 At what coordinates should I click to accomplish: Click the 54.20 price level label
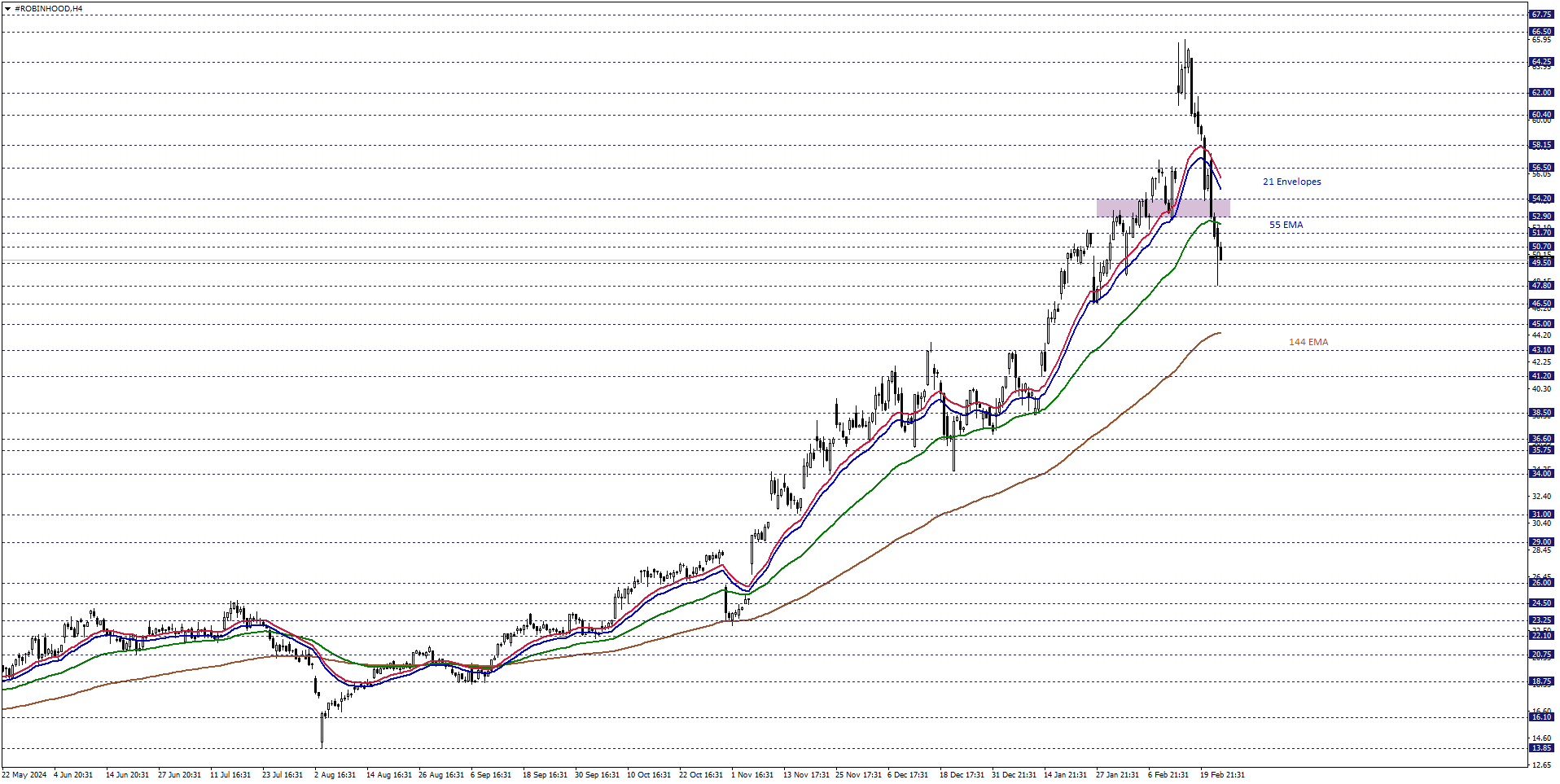click(1541, 199)
